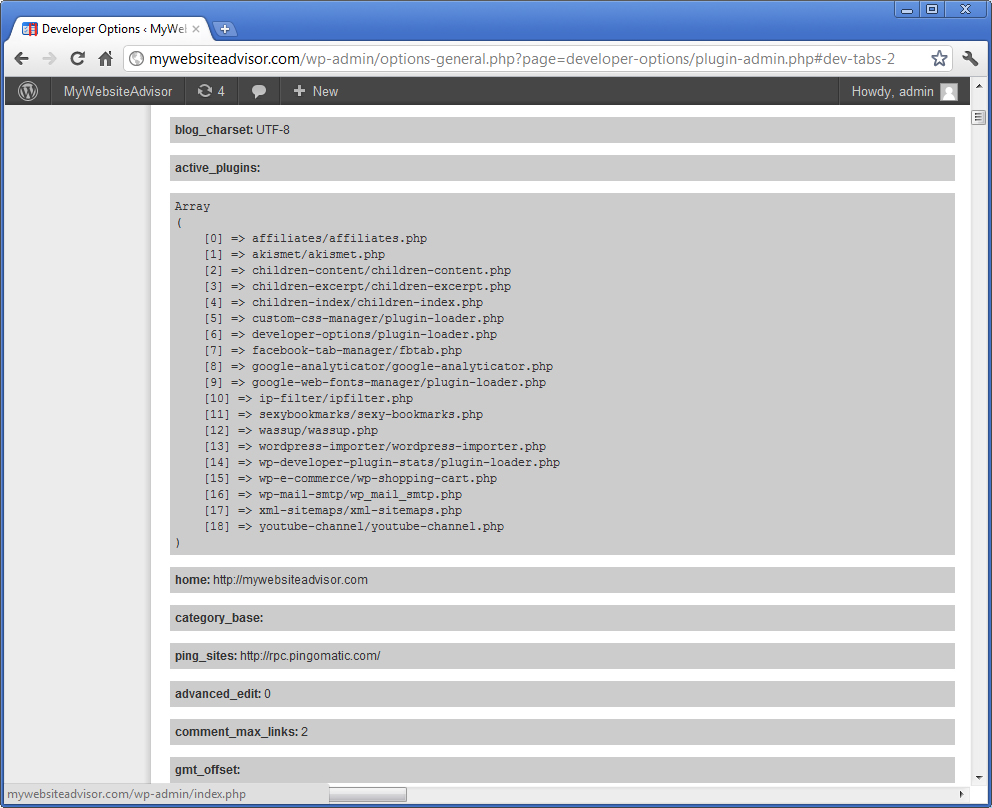Reload the current page
This screenshot has width=992, height=808.
coord(77,59)
